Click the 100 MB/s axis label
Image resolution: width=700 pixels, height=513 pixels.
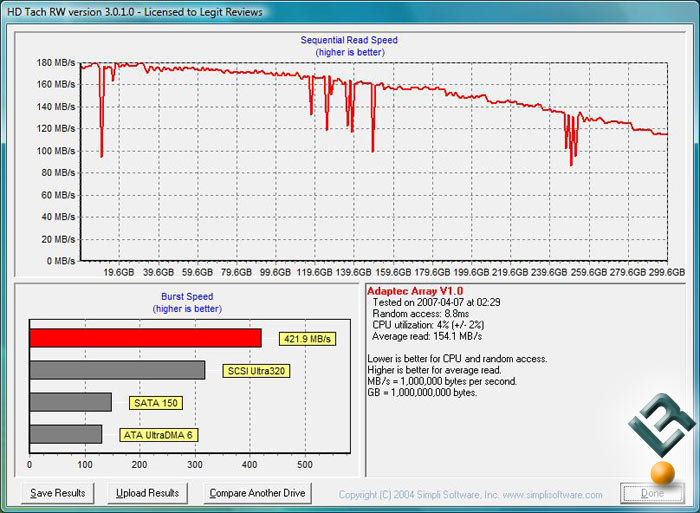click(x=56, y=151)
